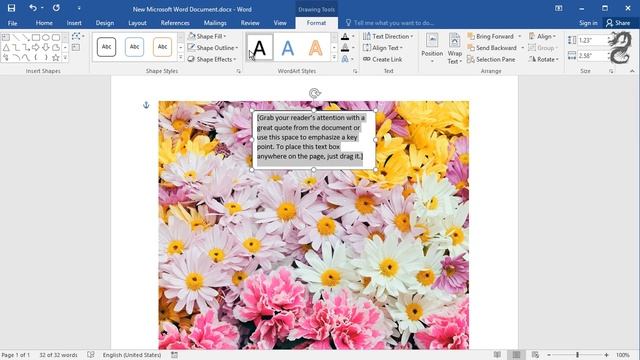Open the Position dropdown button
This screenshot has width=640, height=360.
[432, 48]
